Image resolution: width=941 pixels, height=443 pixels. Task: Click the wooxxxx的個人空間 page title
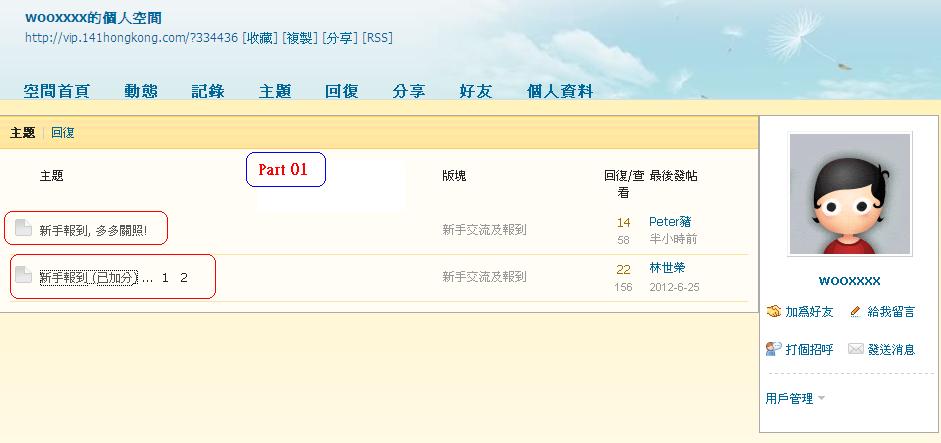click(x=94, y=17)
